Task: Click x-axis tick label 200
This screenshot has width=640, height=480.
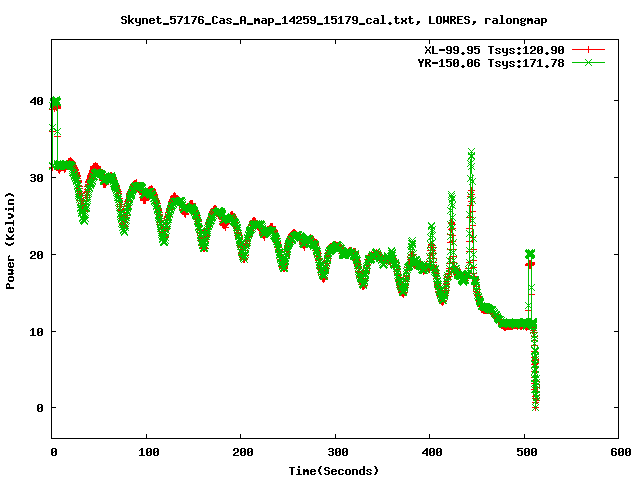Action: (x=243, y=452)
